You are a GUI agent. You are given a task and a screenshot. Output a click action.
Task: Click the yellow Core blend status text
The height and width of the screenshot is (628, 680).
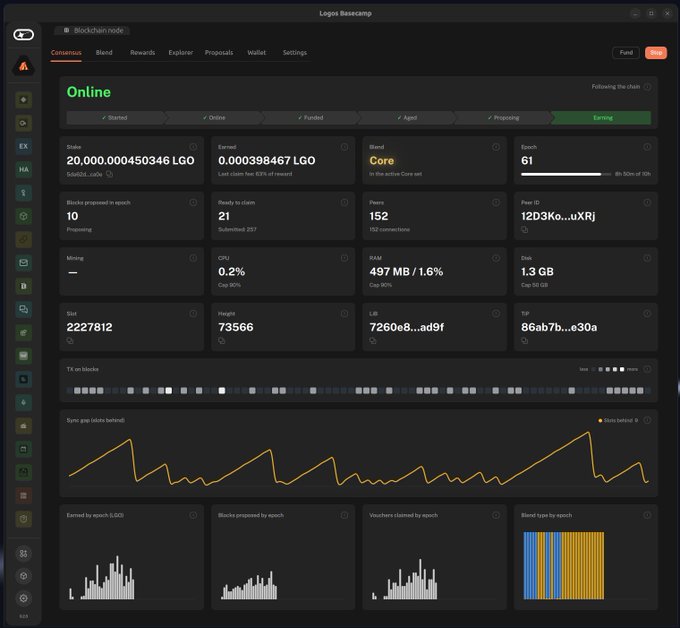[x=382, y=160]
